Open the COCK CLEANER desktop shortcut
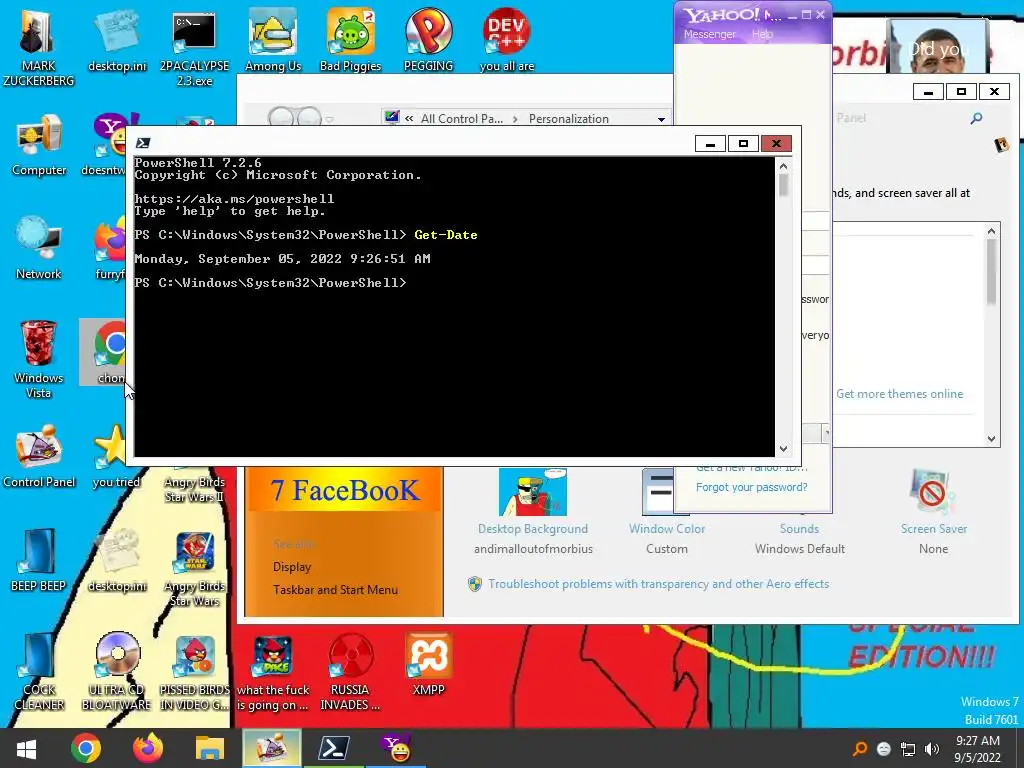Image resolution: width=1024 pixels, height=768 pixels. [x=39, y=671]
